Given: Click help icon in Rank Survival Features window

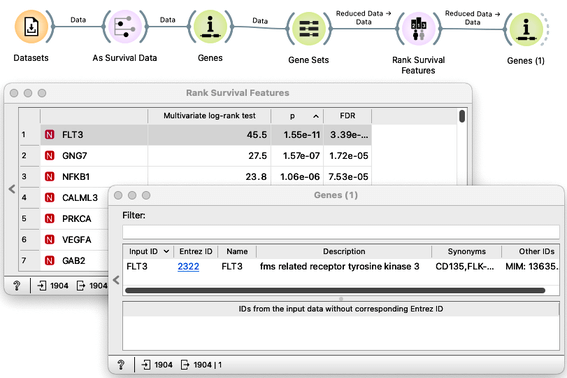Looking at the screenshot, I should point(17,286).
